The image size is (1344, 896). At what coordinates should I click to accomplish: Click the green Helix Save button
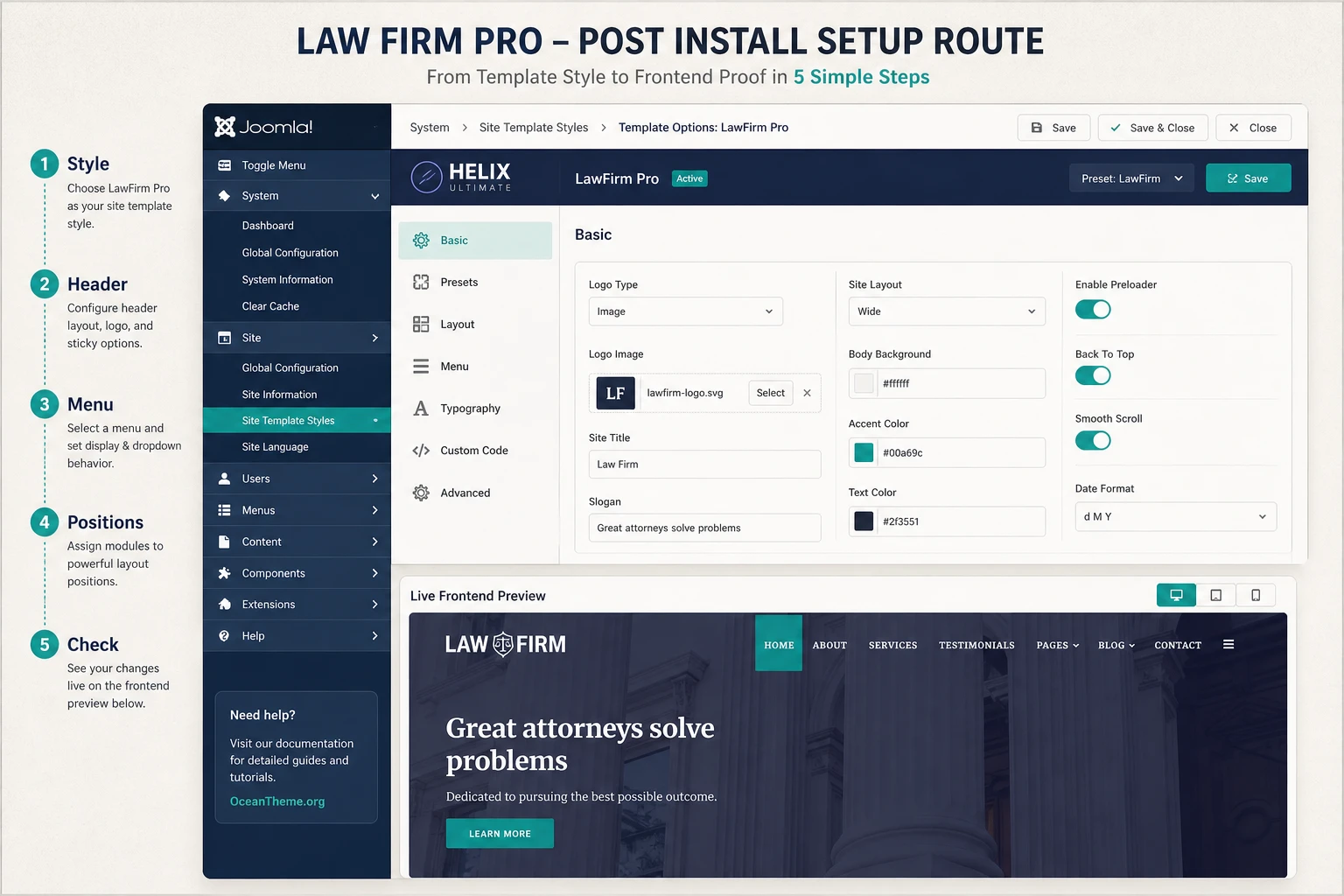(x=1248, y=178)
